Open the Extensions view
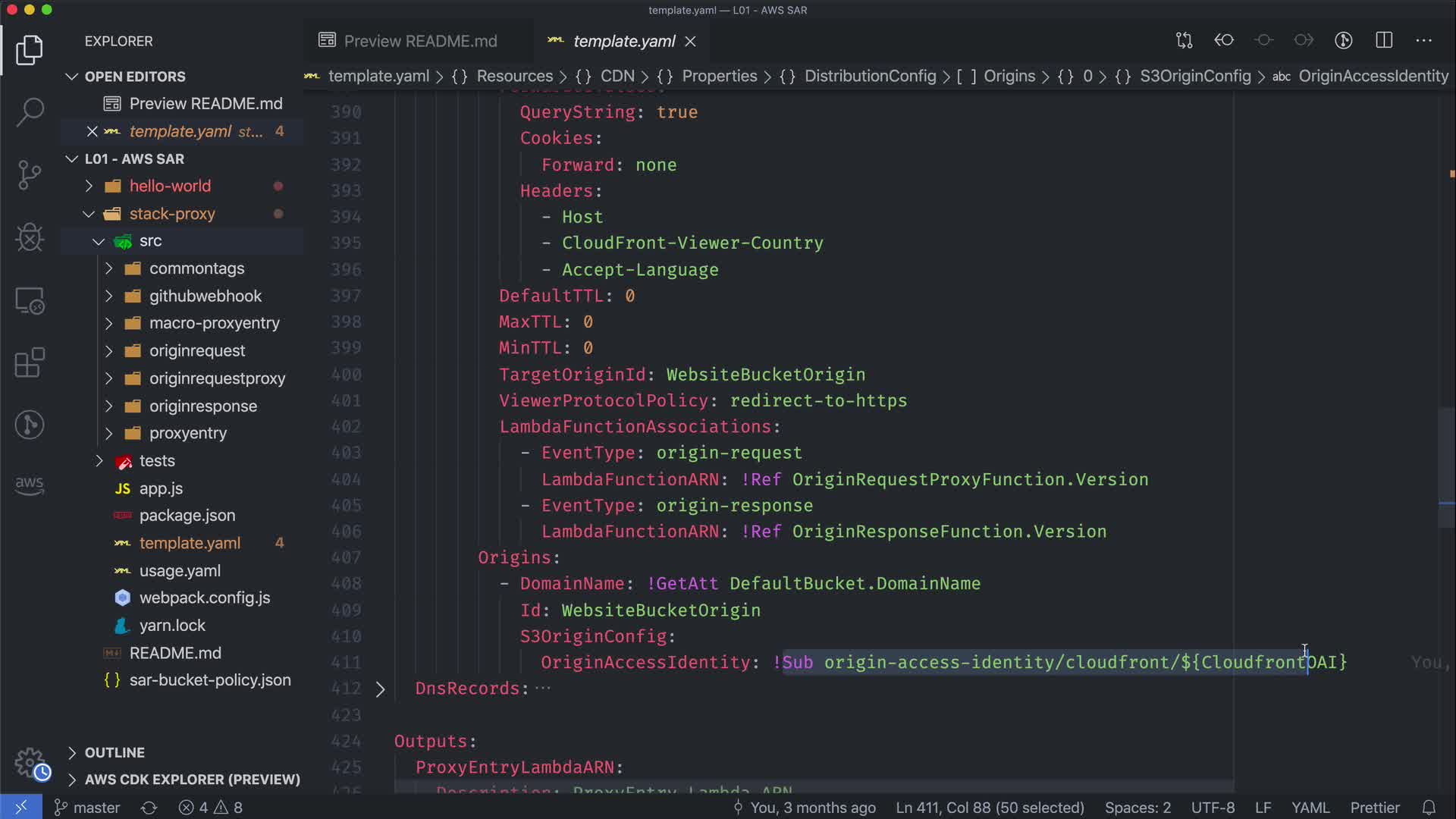This screenshot has height=819, width=1456. [30, 362]
